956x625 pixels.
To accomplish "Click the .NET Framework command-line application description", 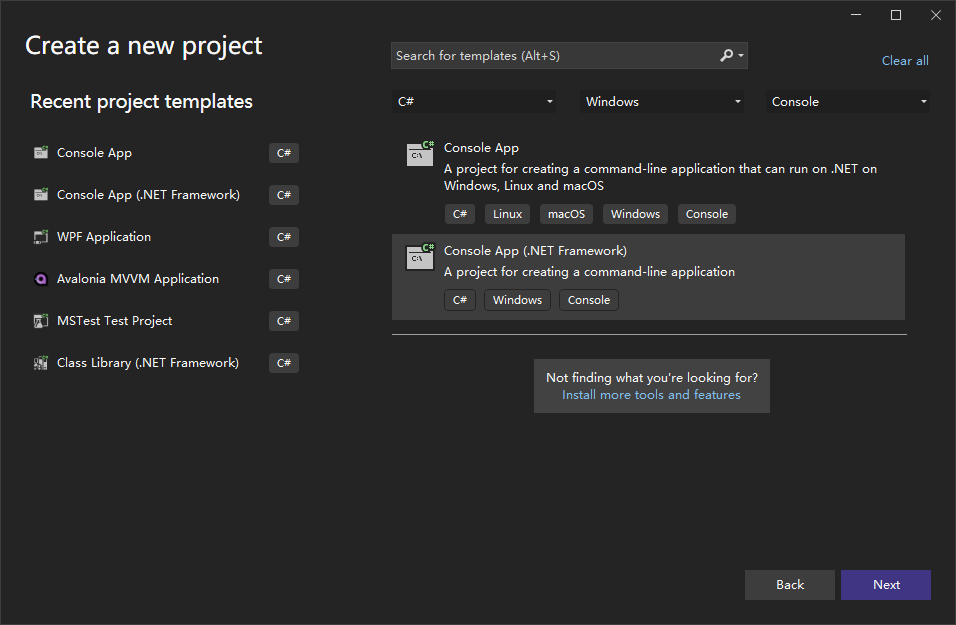I will pos(590,272).
